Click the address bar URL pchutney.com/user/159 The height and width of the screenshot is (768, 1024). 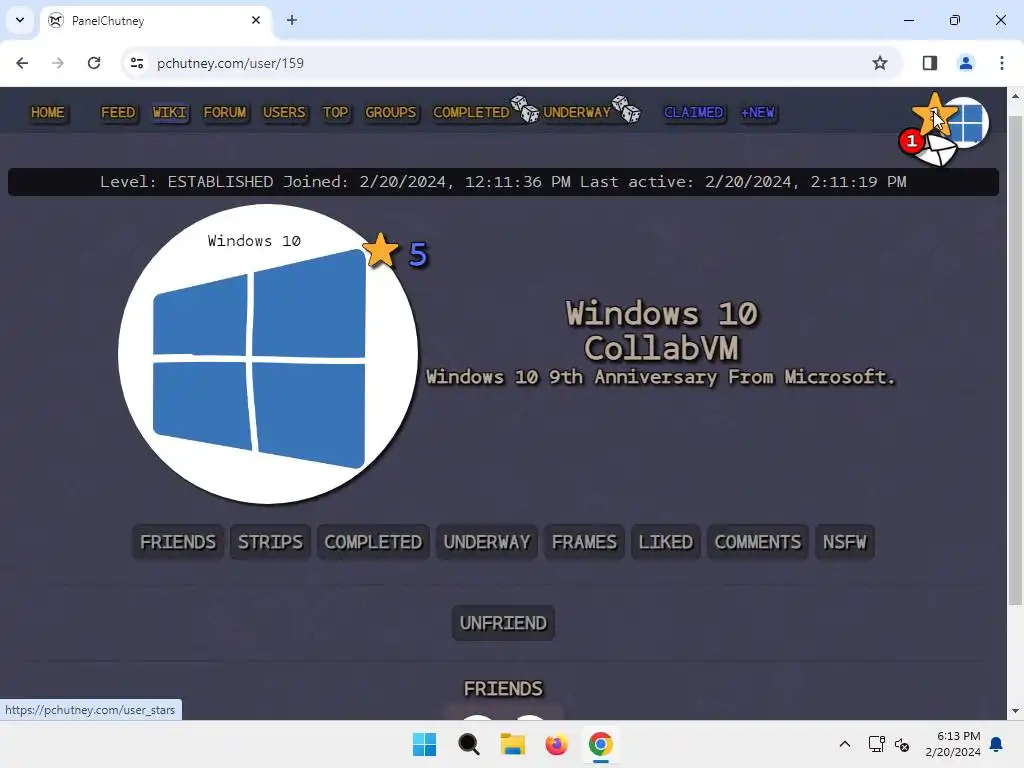[230, 63]
